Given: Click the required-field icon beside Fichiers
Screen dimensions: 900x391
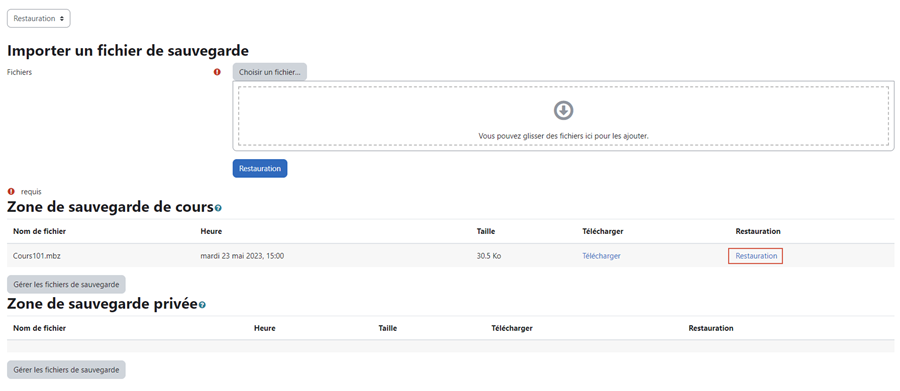Looking at the screenshot, I should click(x=217, y=72).
